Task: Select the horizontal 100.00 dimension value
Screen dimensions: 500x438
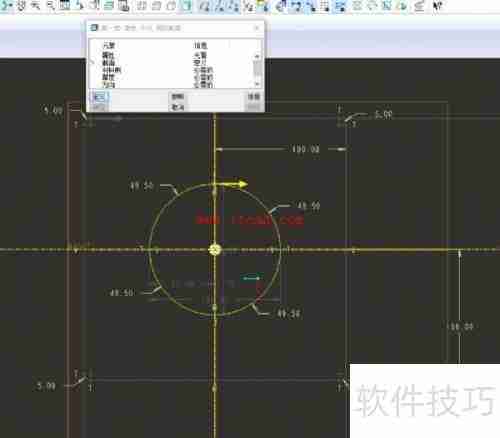Action: coord(306,149)
